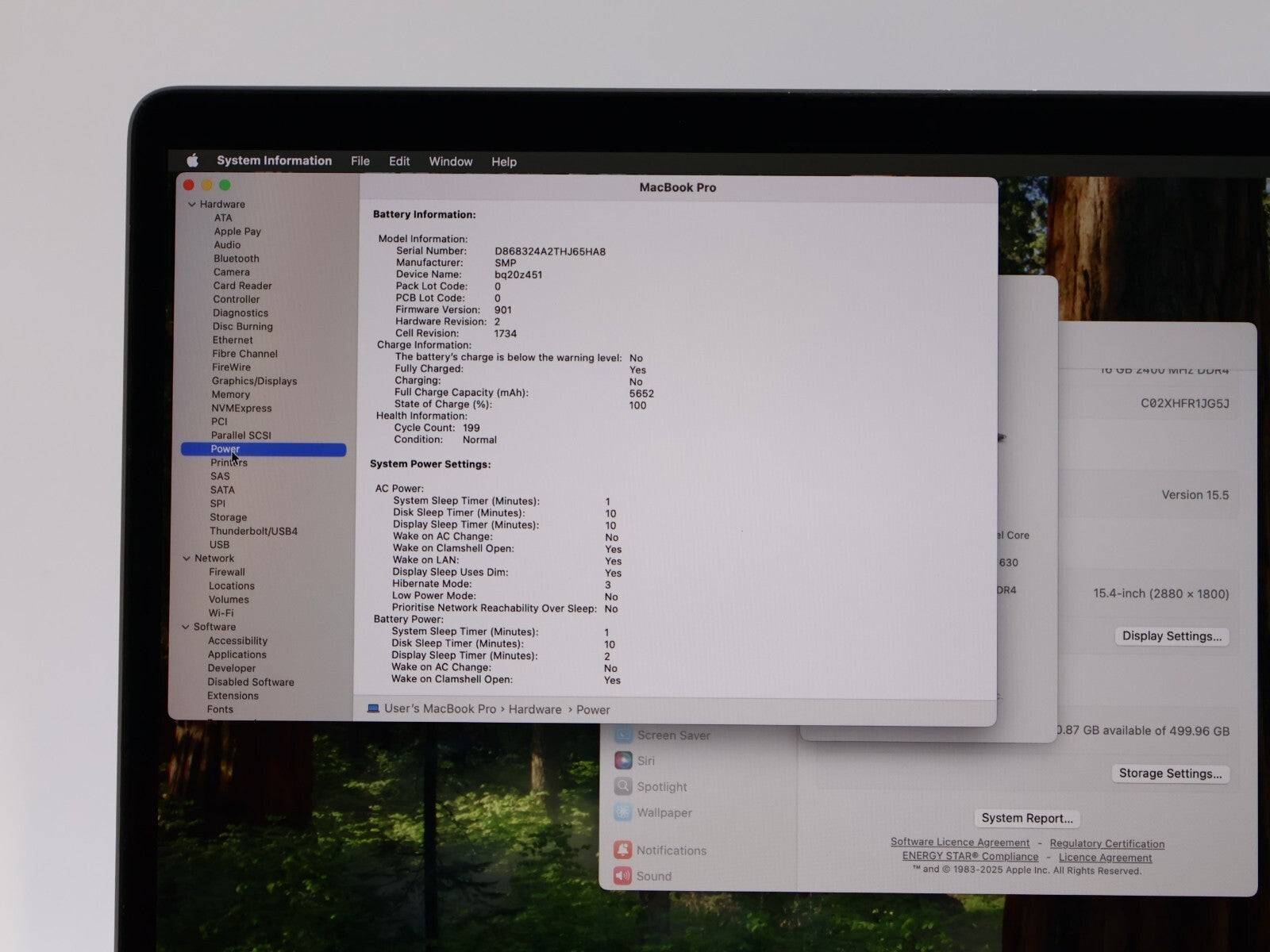1270x952 pixels.
Task: Select Accessibility under Software
Action: coord(237,640)
